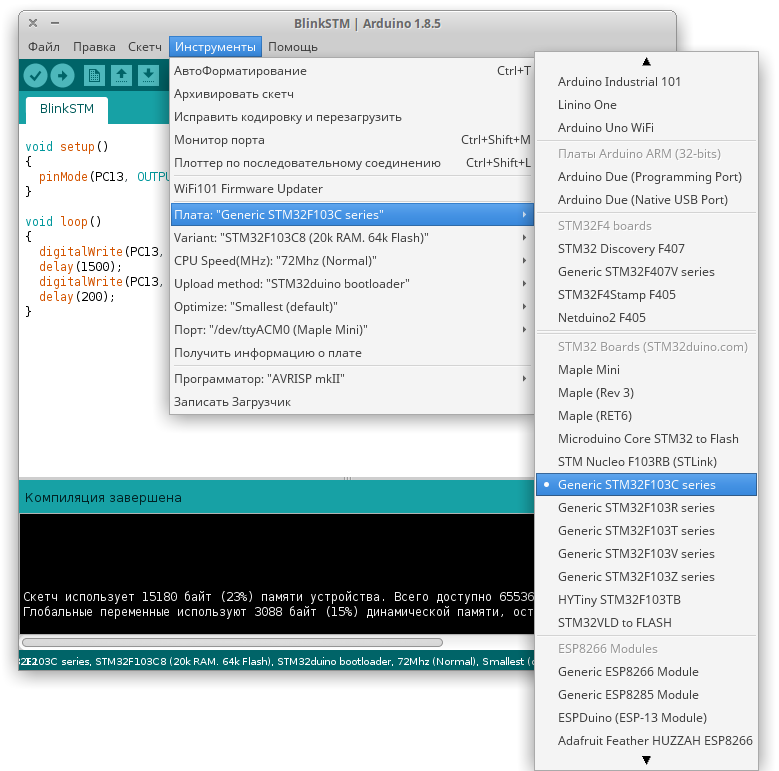The image size is (779, 771).
Task: Select HYTiny STM32F103TB board
Action: 646,600
